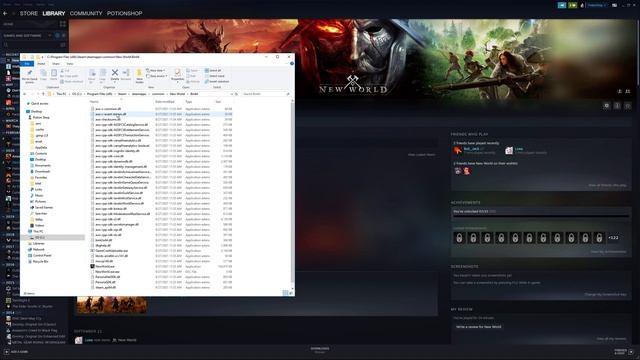
Task: Open the Explorer ribbon help icon
Action: click(291, 64)
